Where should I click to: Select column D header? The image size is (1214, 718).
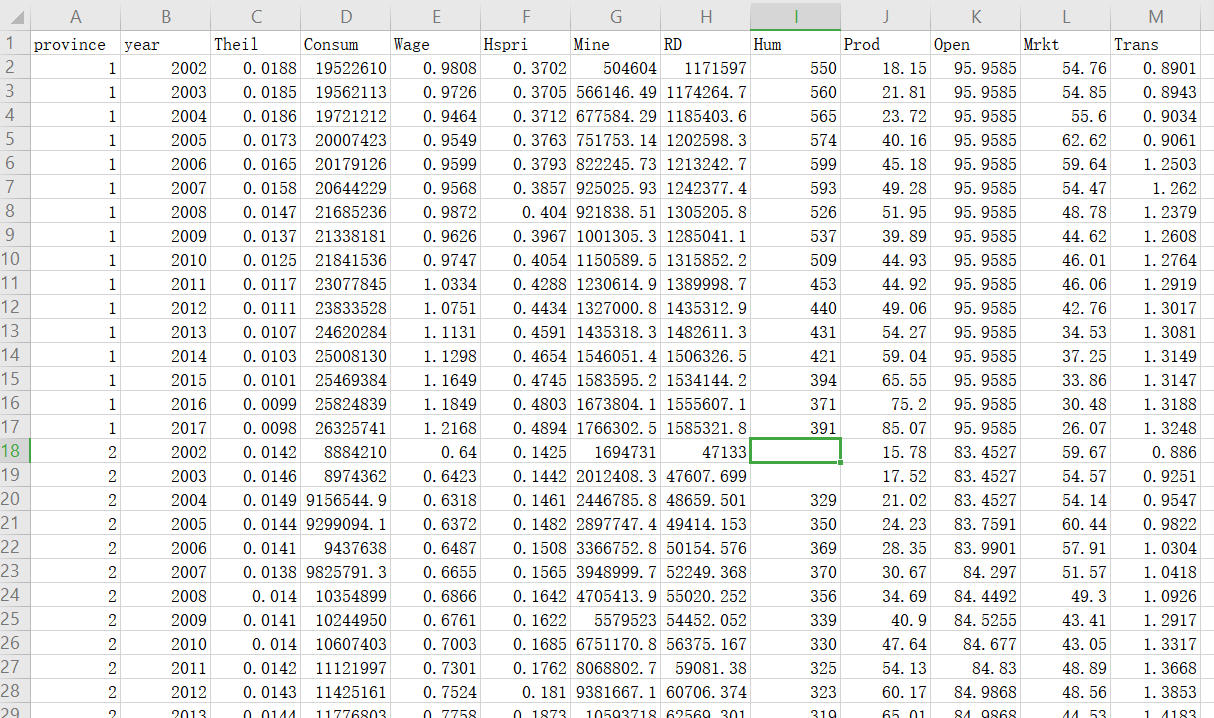pos(346,16)
